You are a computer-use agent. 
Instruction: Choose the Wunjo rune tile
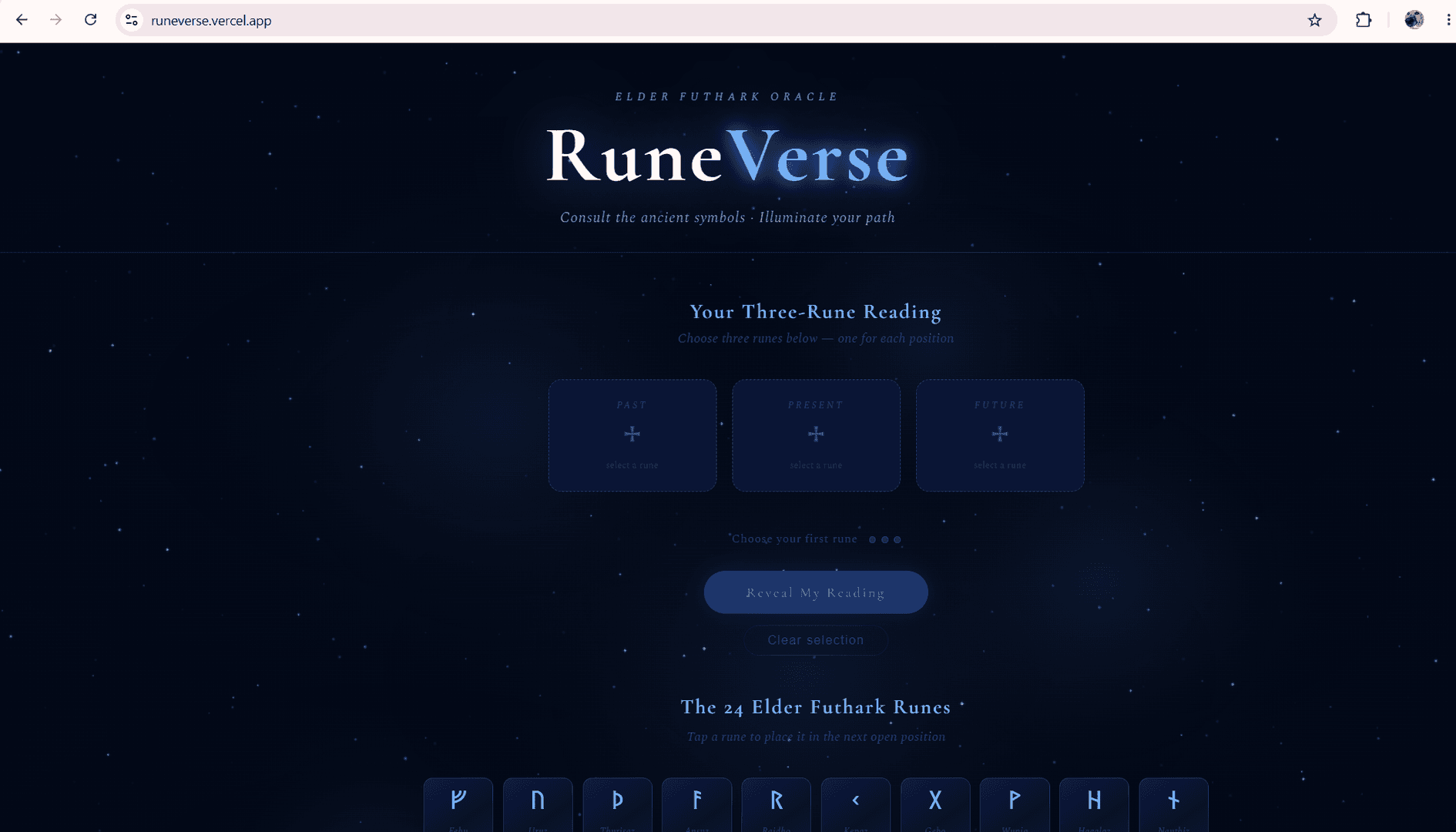coord(1015,805)
